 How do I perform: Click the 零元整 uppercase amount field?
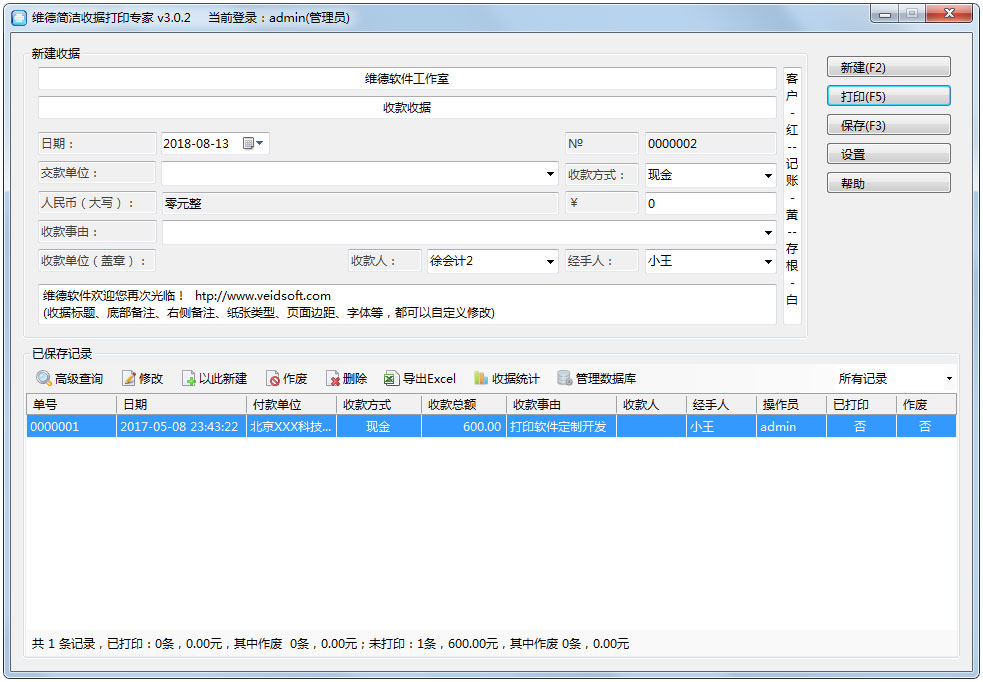(360, 204)
